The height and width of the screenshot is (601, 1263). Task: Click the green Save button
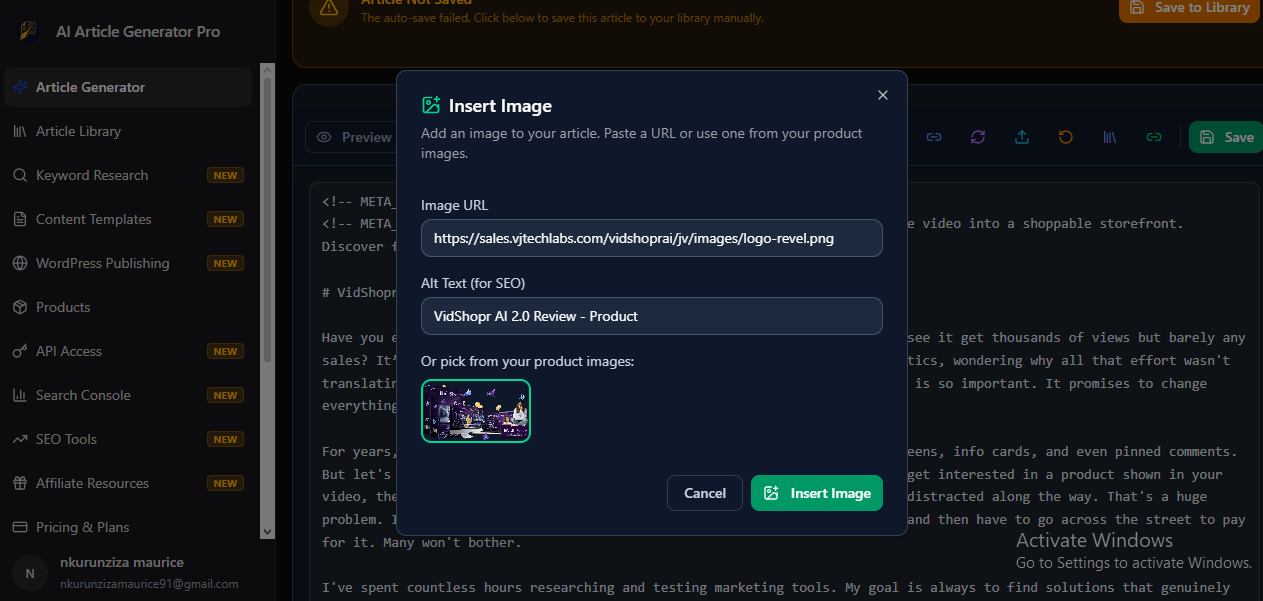click(1226, 137)
